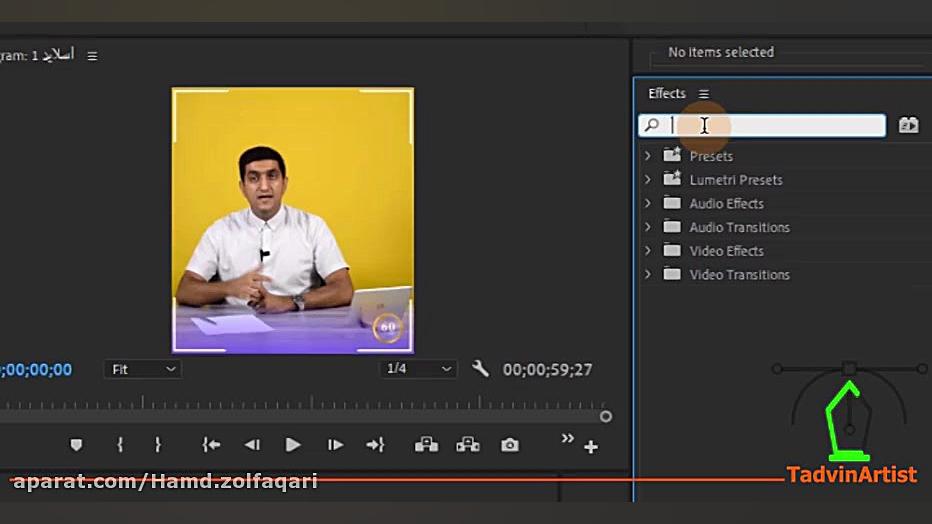Go to In point button
The image size is (932, 524).
[x=211, y=445]
